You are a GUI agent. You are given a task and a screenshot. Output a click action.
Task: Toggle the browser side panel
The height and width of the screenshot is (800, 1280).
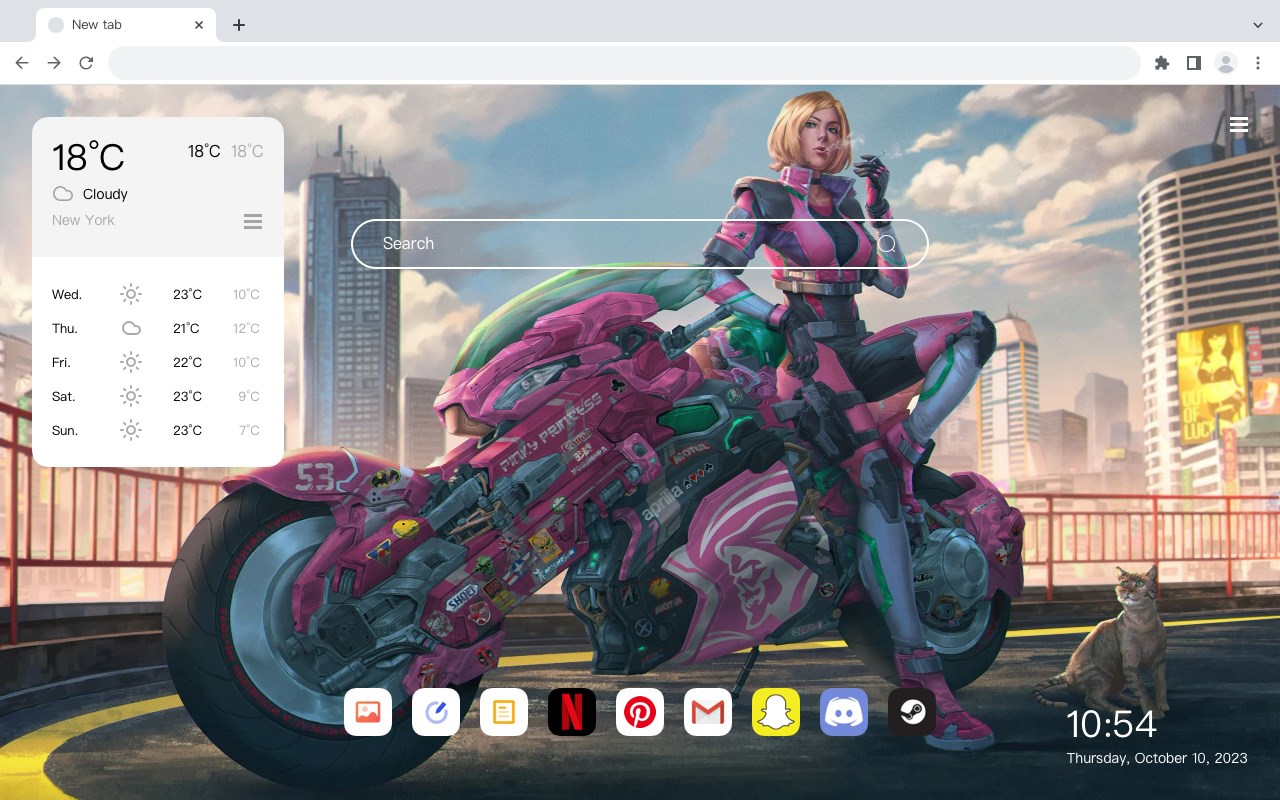(x=1193, y=63)
